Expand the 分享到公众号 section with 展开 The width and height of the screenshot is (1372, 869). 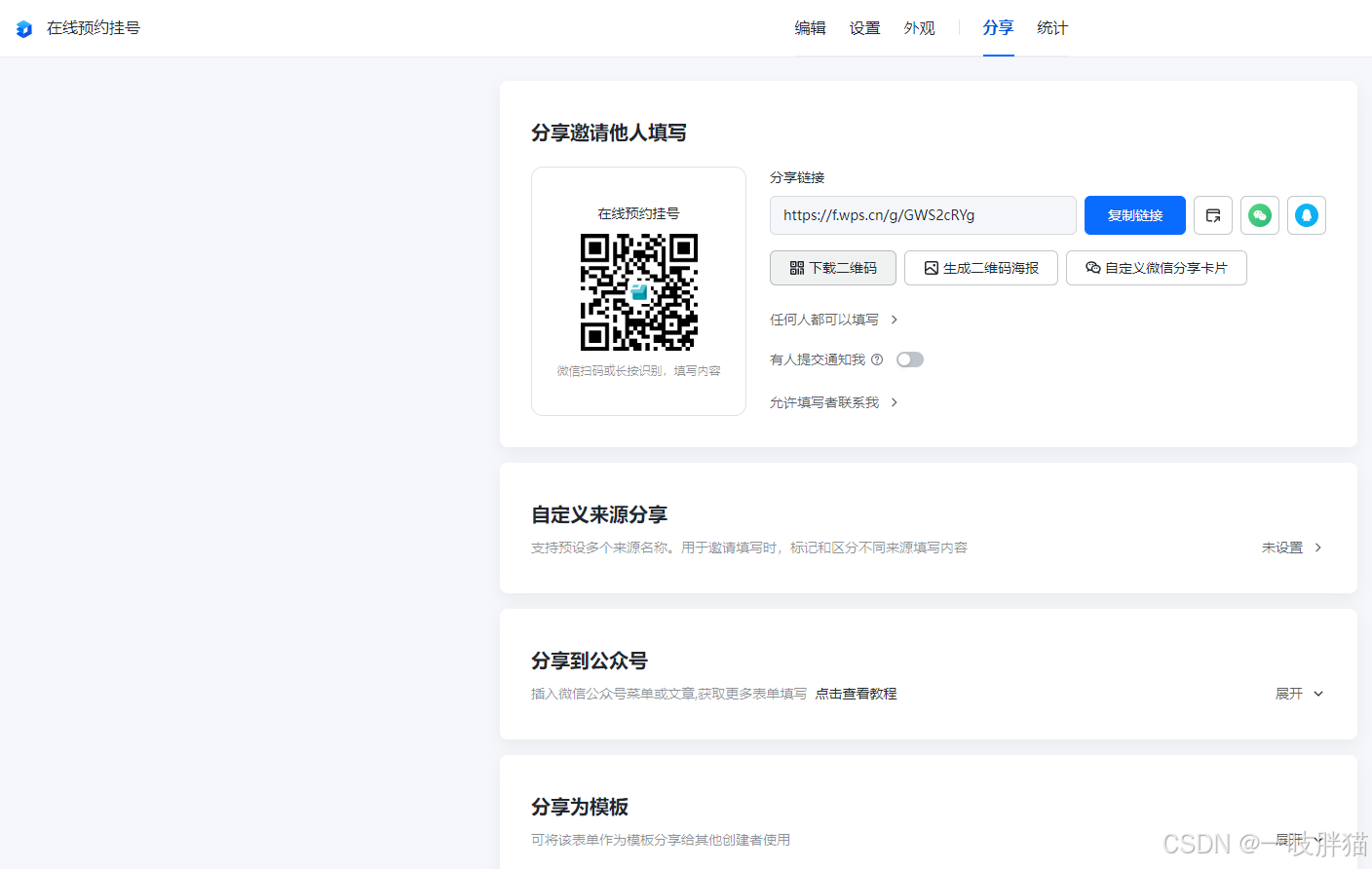[1300, 694]
